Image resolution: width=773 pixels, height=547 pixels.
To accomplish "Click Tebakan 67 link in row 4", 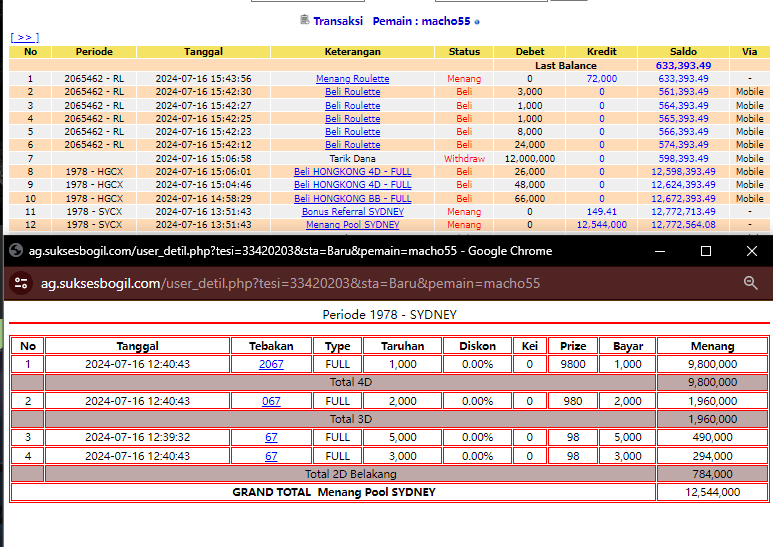I will (x=271, y=456).
